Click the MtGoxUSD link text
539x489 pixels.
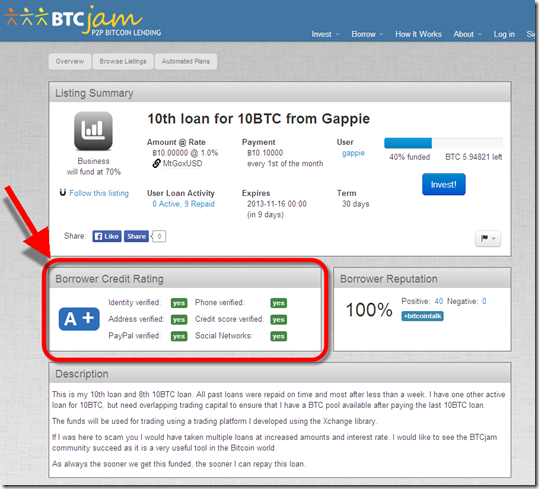pyautogui.click(x=182, y=164)
